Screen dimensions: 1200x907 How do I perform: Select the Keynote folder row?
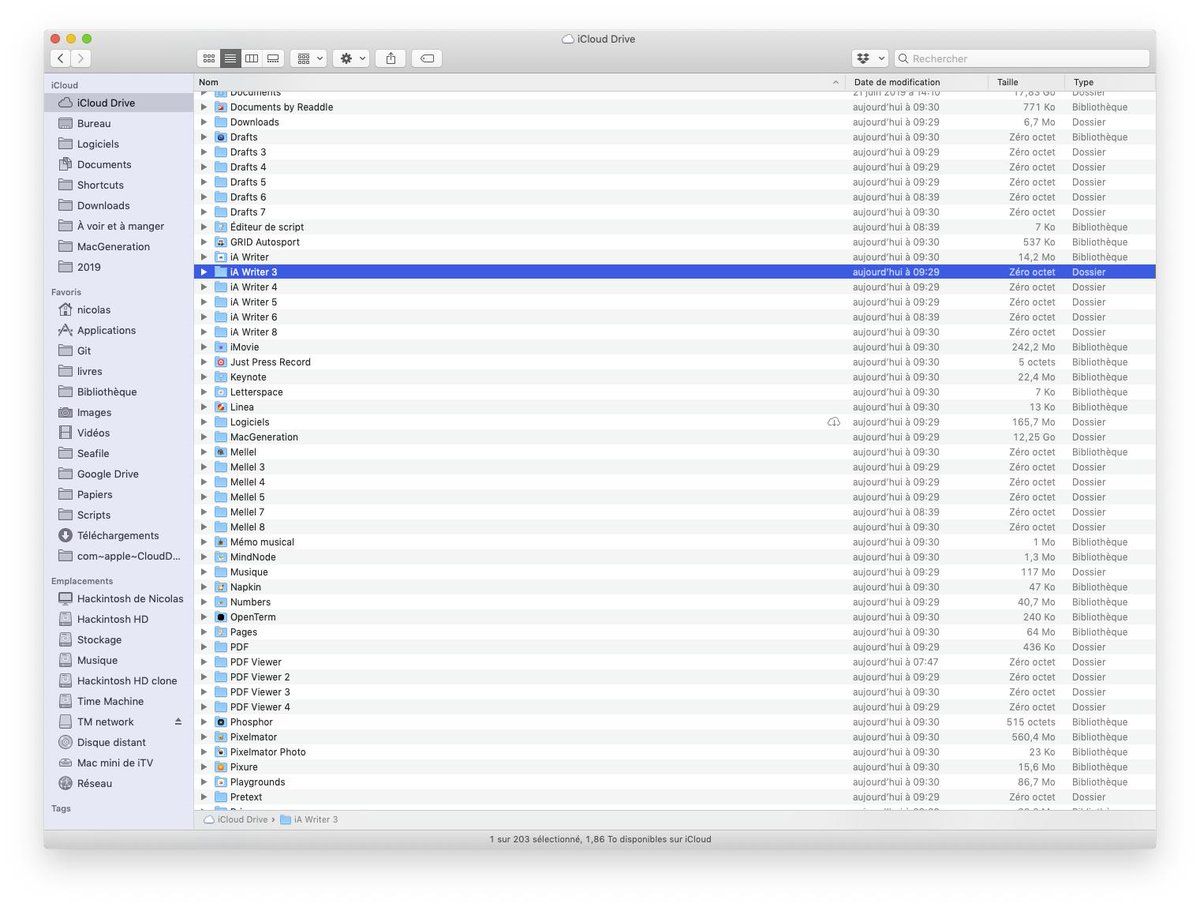point(248,377)
